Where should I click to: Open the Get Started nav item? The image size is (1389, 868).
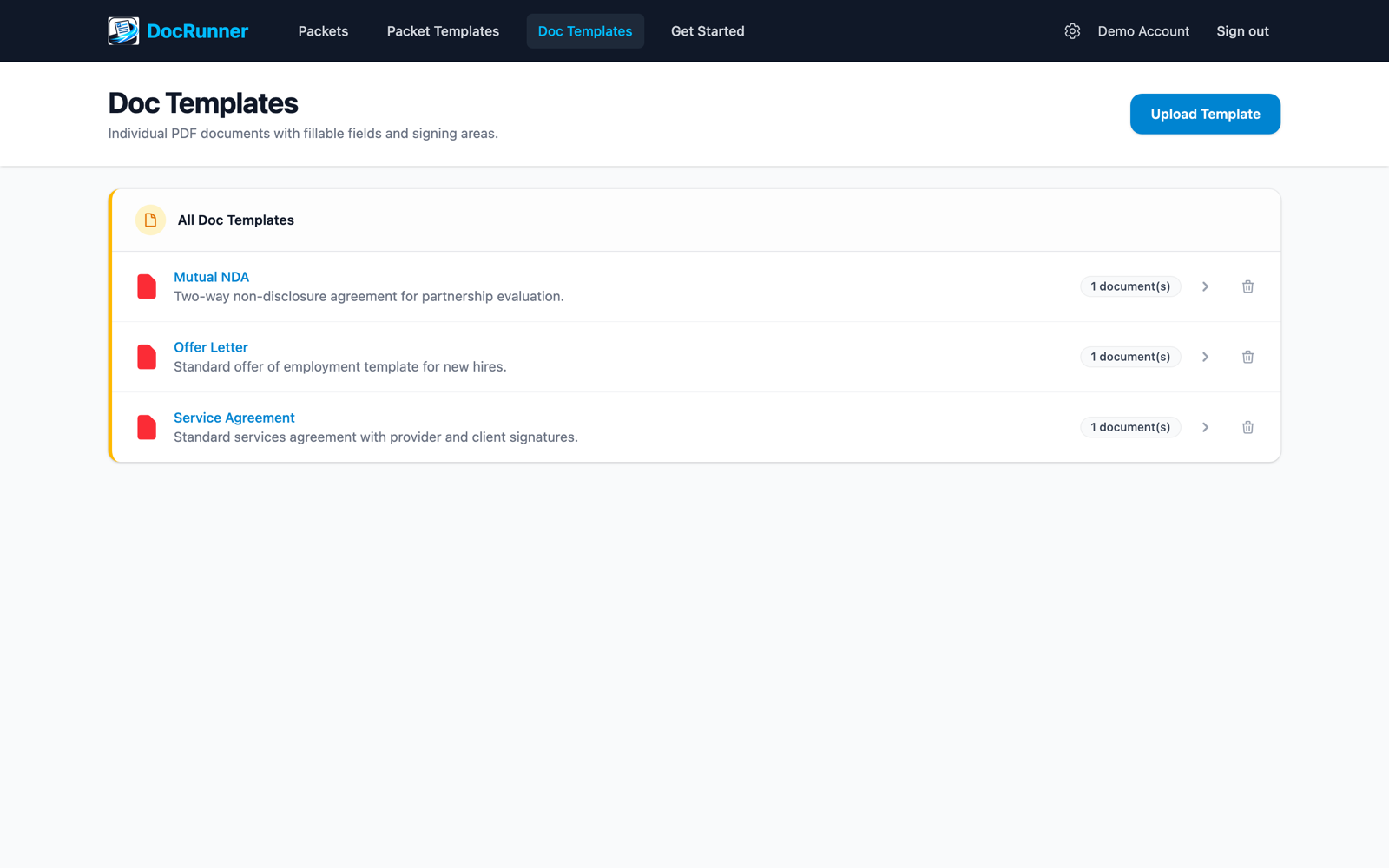[708, 31]
